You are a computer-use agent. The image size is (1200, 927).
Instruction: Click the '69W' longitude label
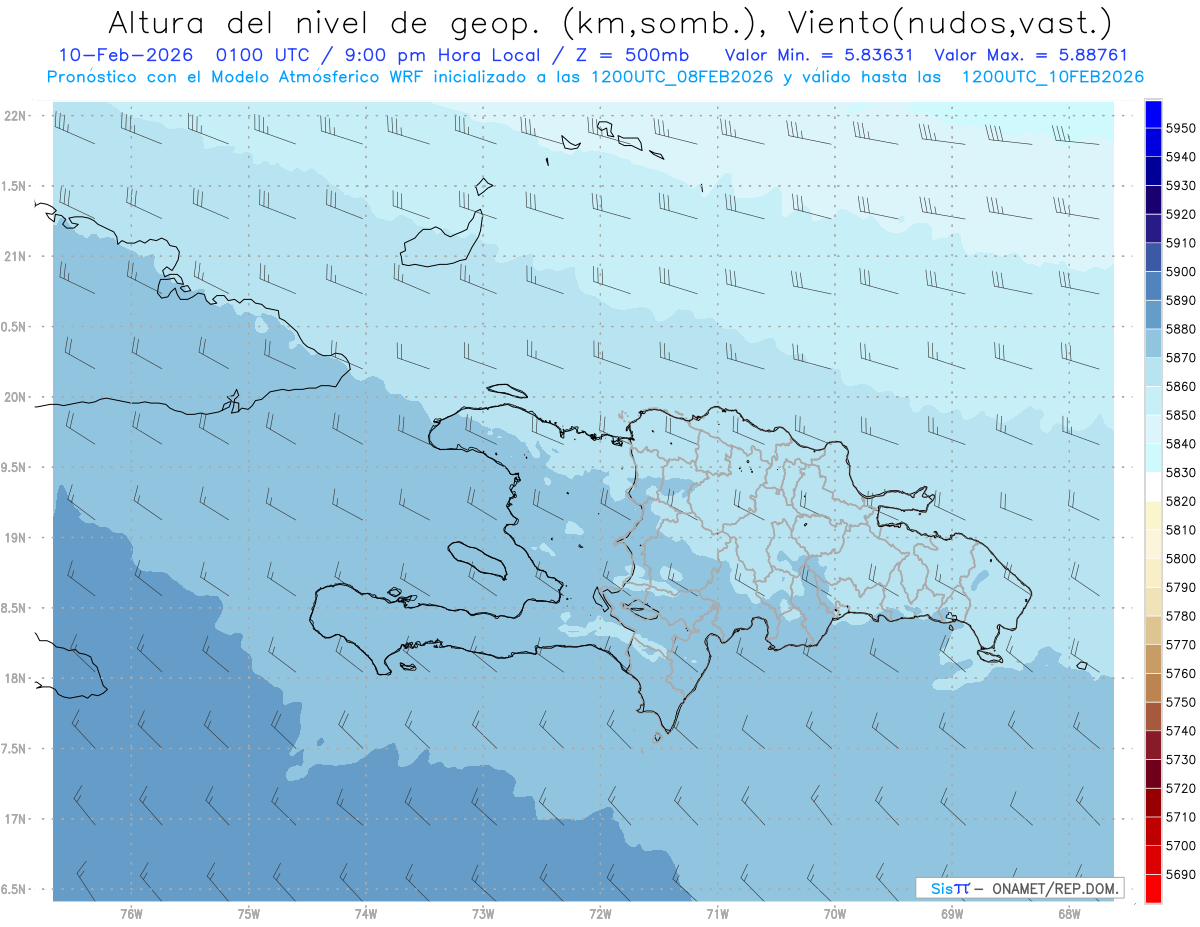coord(952,913)
